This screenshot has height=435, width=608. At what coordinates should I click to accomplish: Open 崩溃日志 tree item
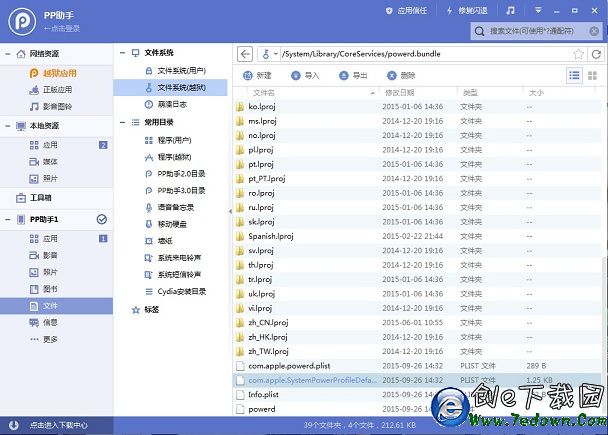point(171,104)
